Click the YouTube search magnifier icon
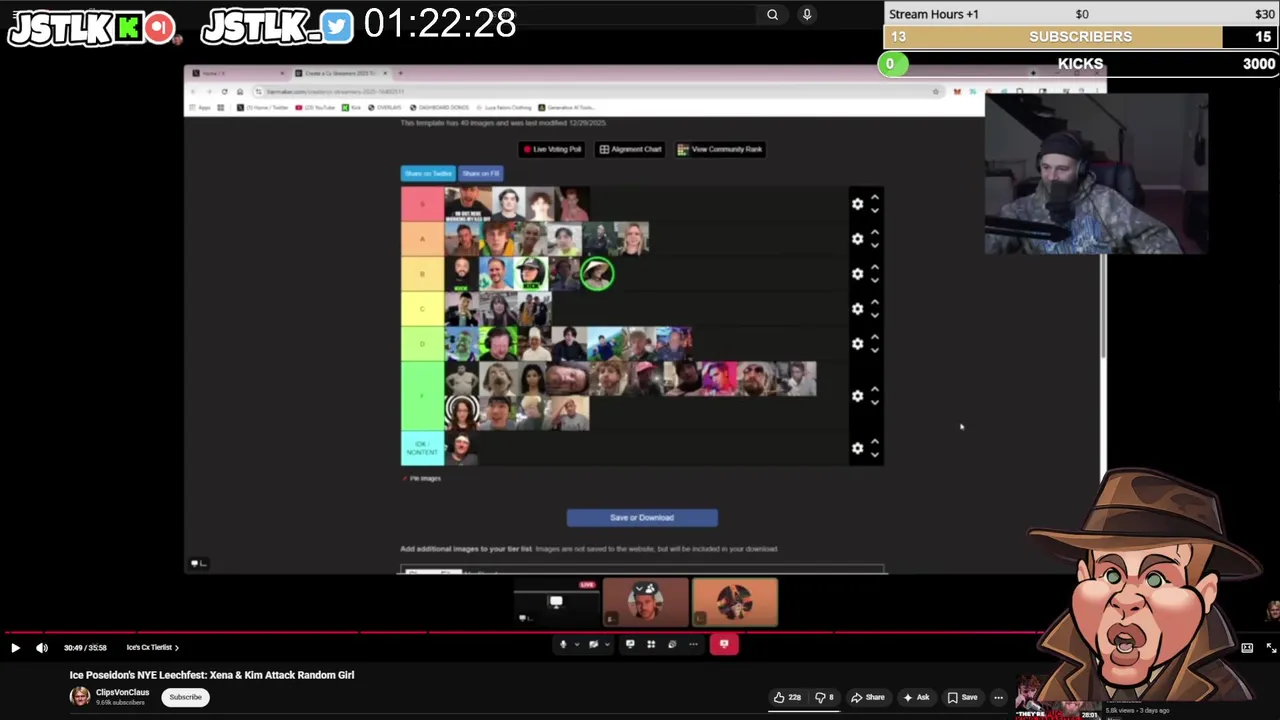This screenshot has height=720, width=1280. 772,14
